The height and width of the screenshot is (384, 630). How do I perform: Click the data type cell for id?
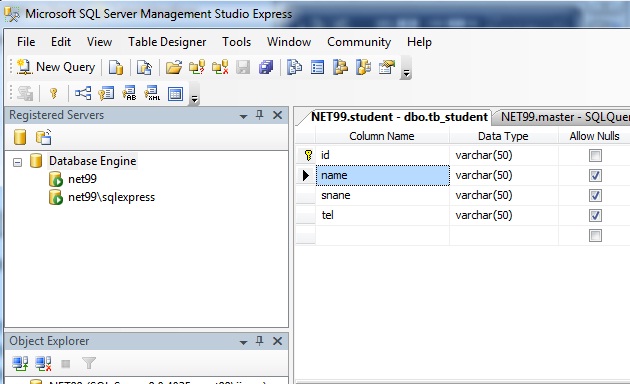[504, 155]
